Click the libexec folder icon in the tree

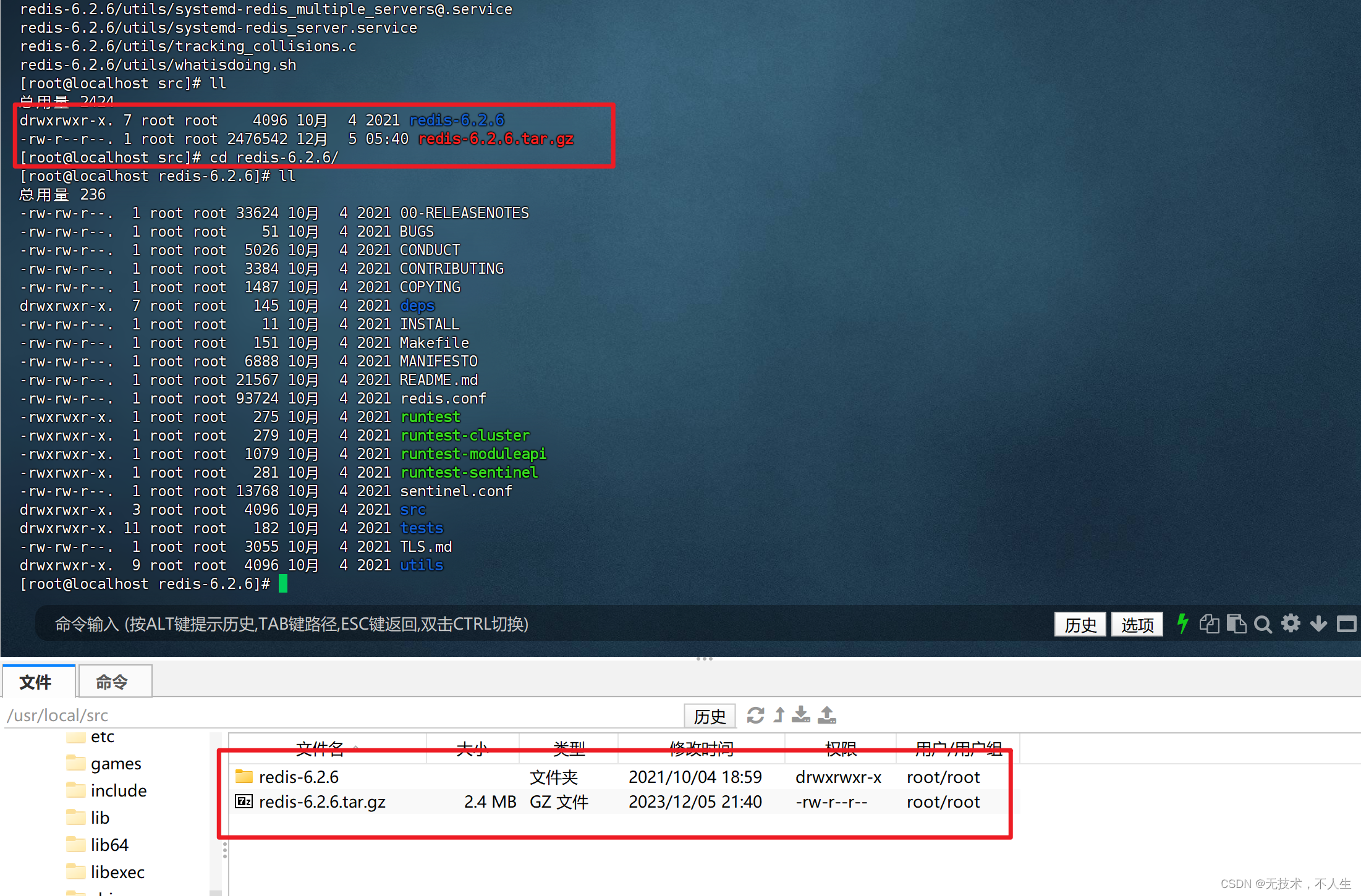[x=76, y=872]
